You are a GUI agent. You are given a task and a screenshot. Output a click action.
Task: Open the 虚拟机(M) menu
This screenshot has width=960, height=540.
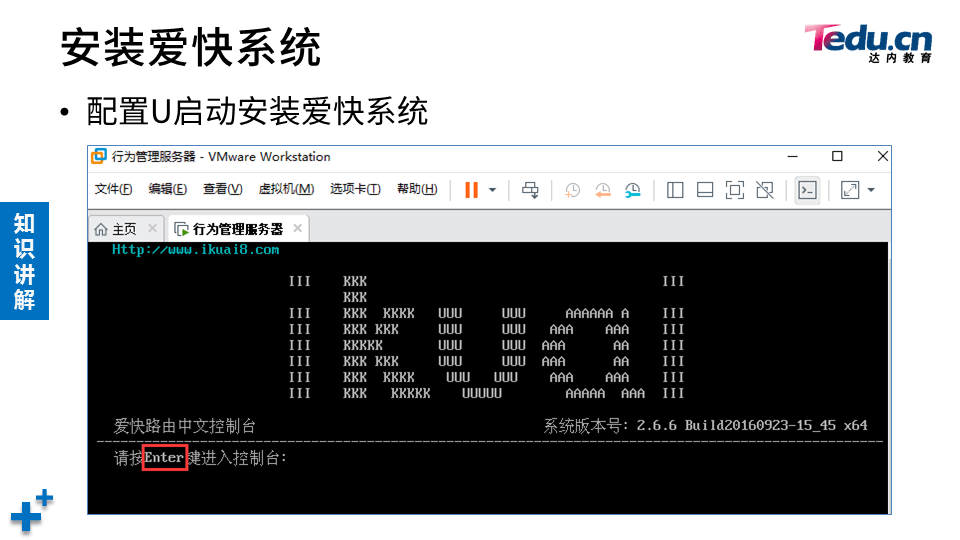click(x=286, y=189)
